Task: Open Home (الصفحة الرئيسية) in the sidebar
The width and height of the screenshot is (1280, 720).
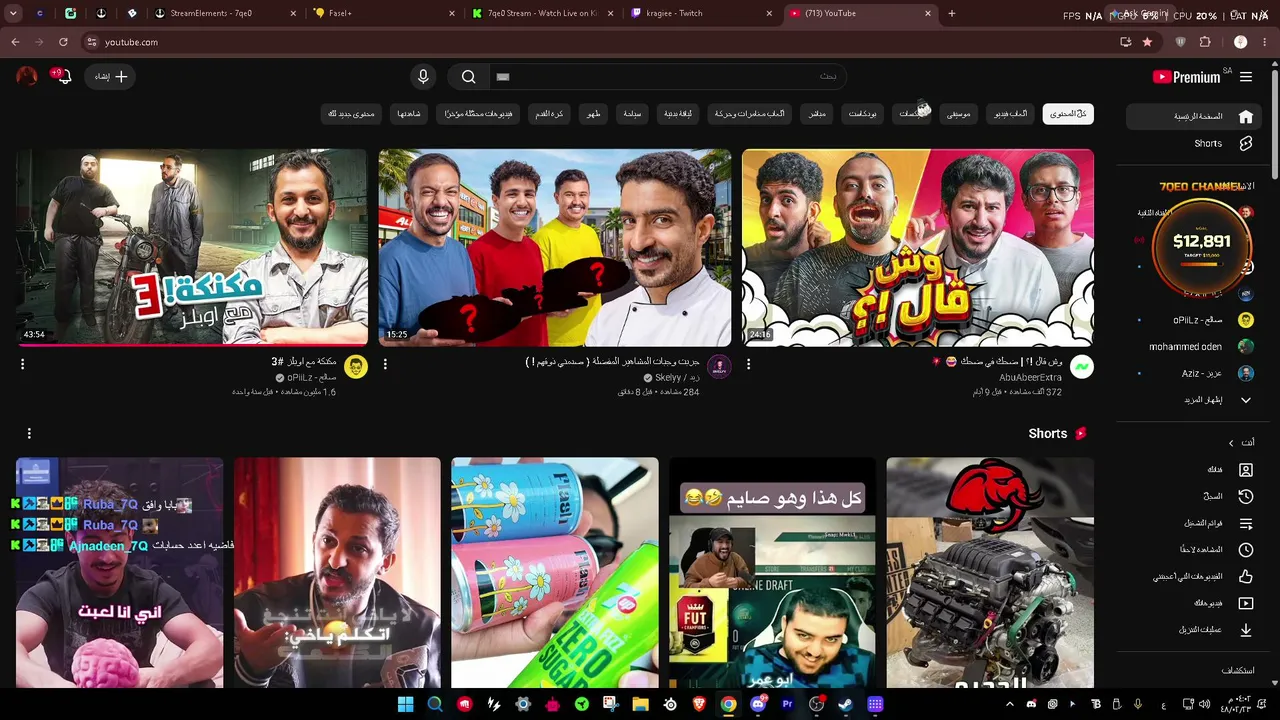Action: click(x=1193, y=116)
